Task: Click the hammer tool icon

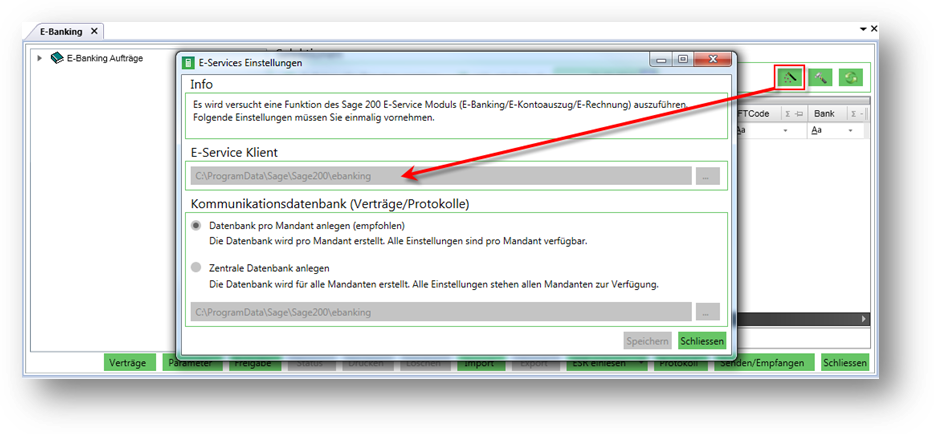Action: pyautogui.click(x=821, y=77)
